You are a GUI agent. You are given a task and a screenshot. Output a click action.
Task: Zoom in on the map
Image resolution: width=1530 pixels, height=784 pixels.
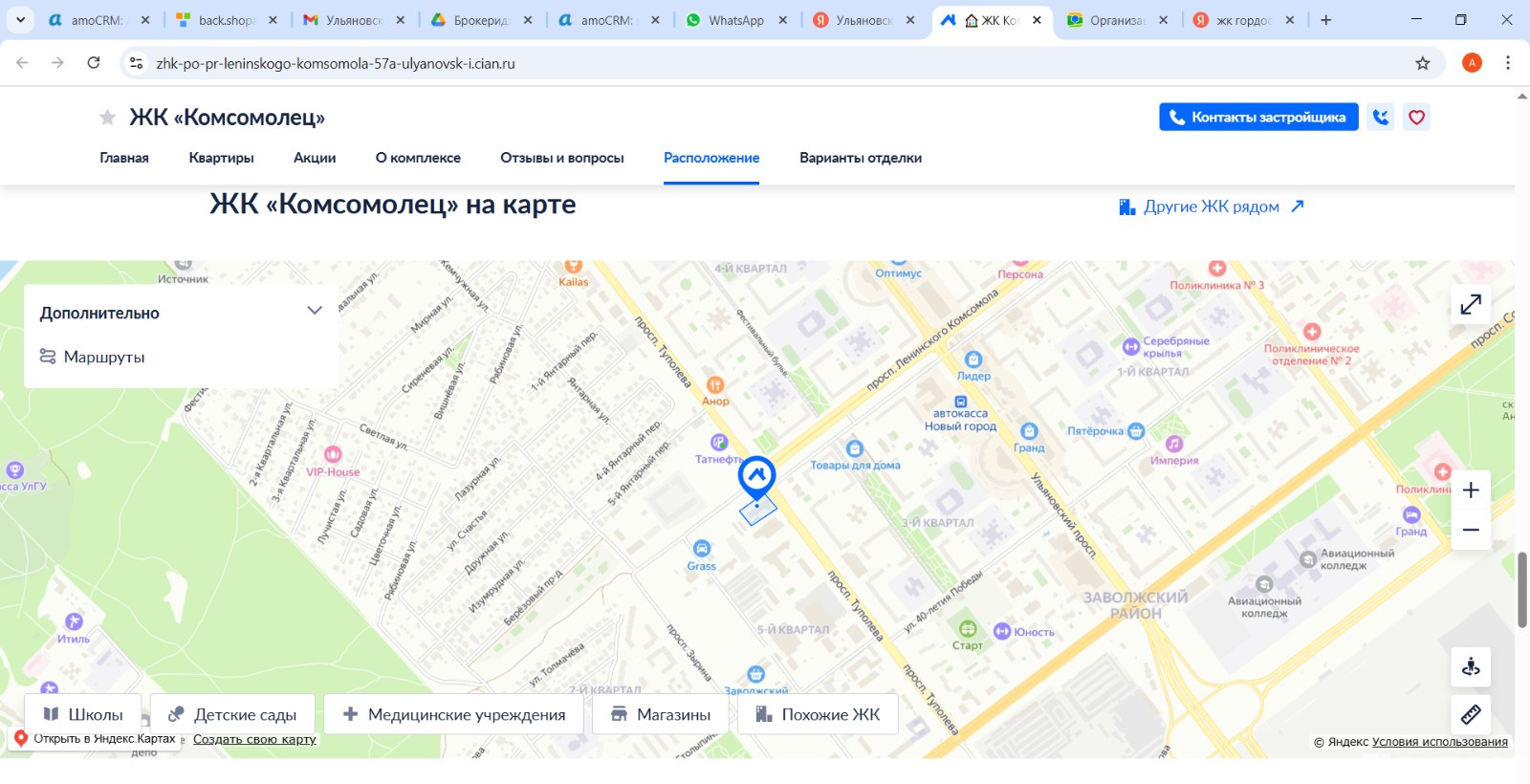click(1471, 490)
